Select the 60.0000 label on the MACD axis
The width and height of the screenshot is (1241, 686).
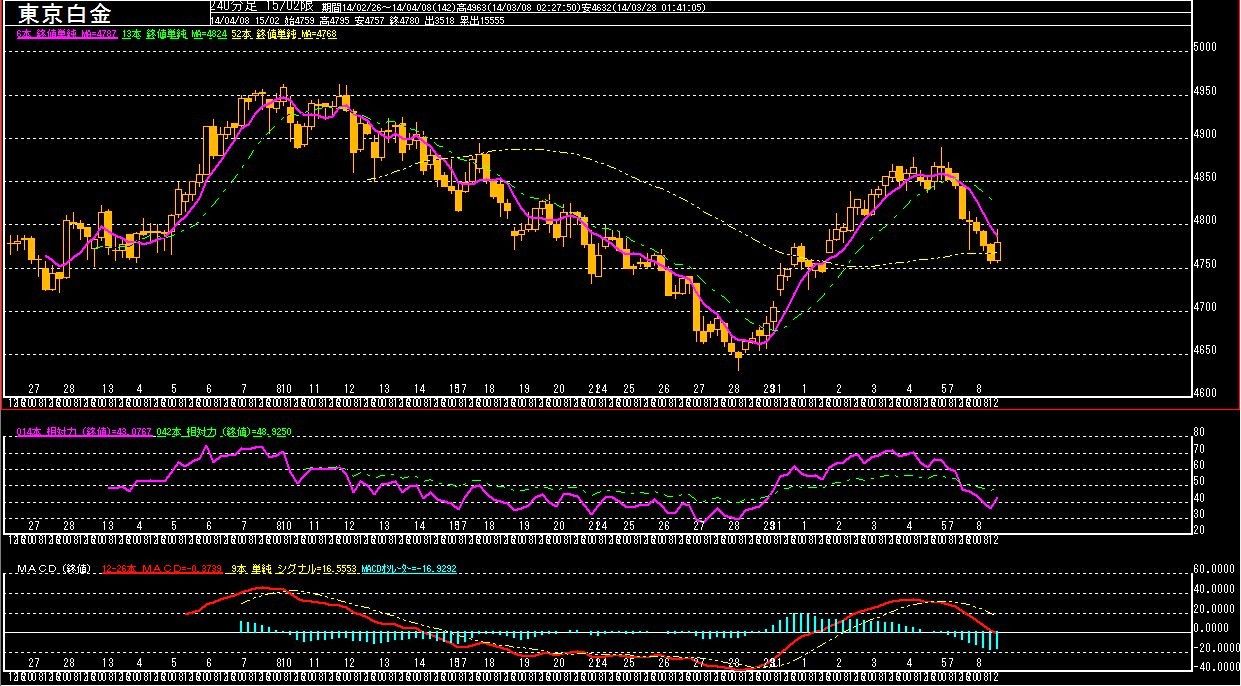(x=1215, y=569)
